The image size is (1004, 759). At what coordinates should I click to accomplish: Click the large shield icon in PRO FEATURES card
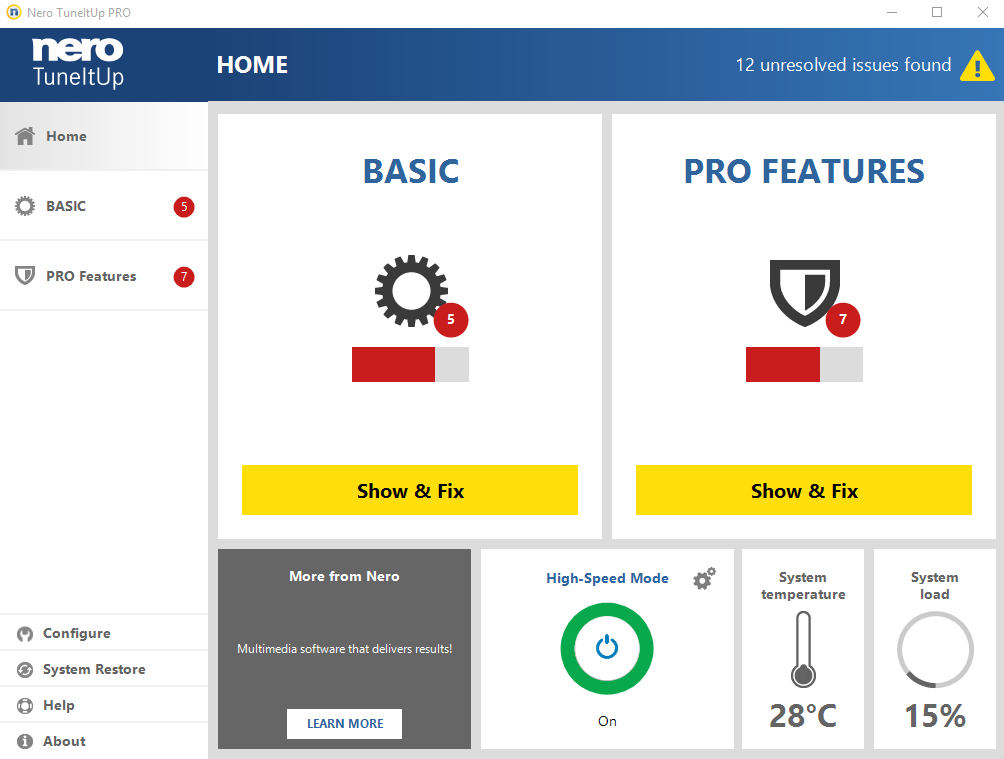click(x=805, y=293)
